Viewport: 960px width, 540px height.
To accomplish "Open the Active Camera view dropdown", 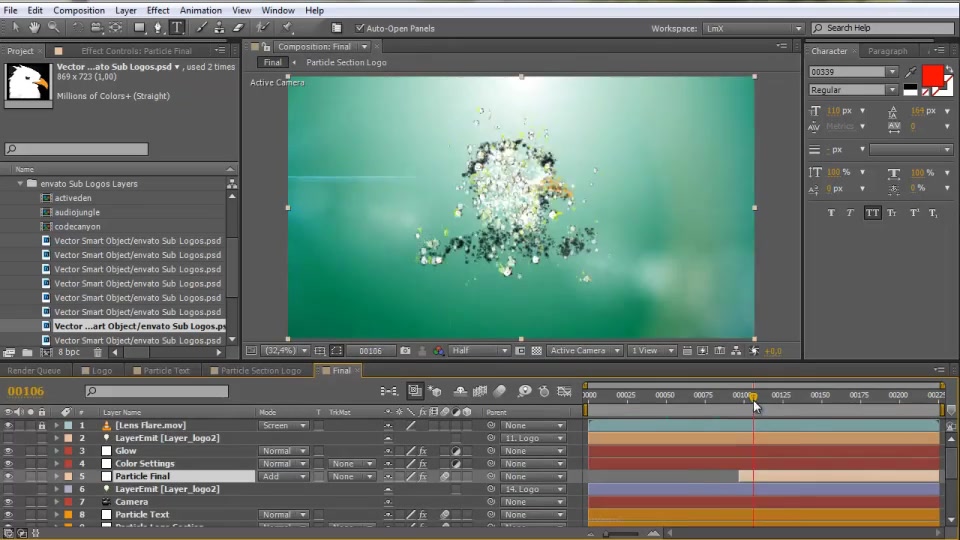I will point(584,351).
